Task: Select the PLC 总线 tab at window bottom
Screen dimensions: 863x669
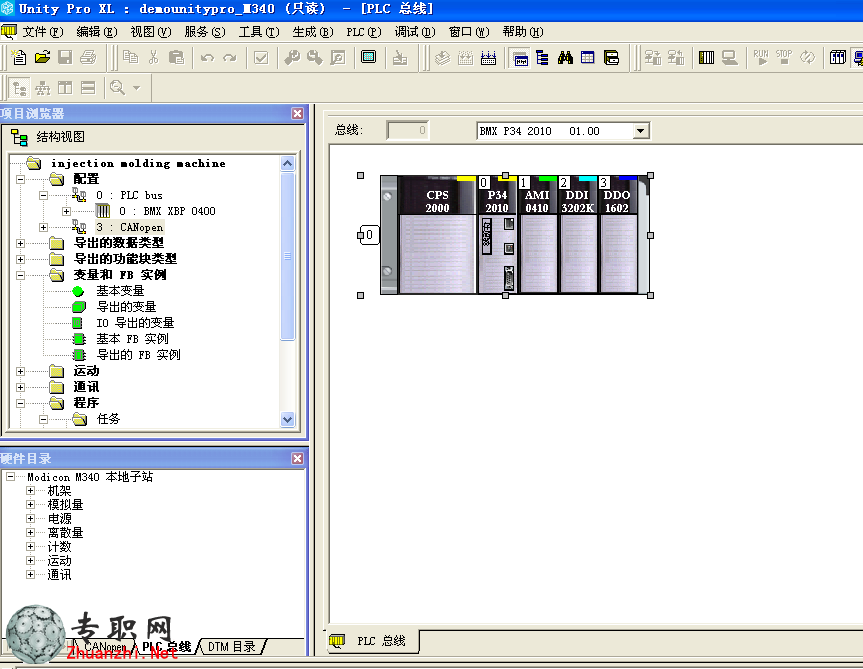Action: 373,641
